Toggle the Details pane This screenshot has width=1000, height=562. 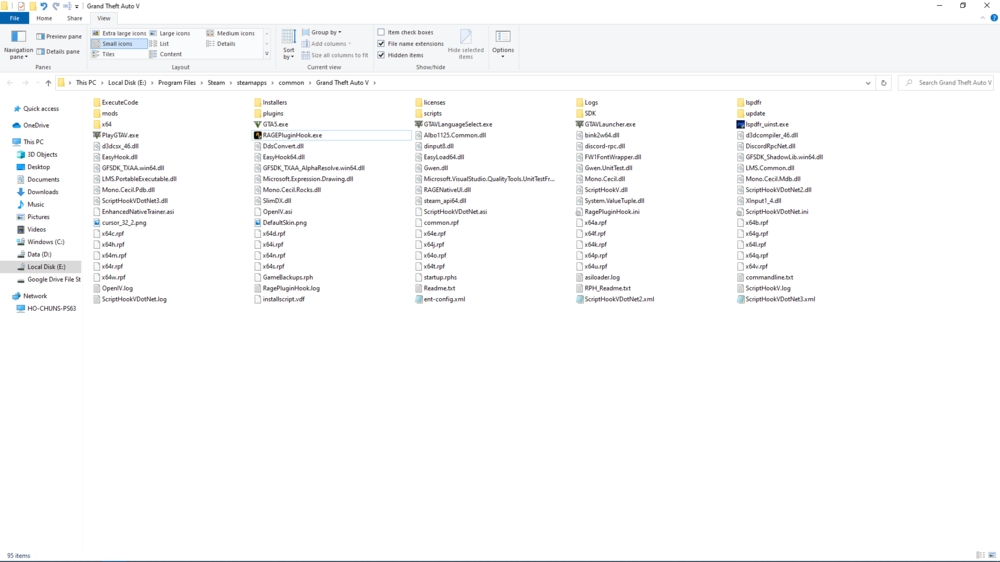pyautogui.click(x=58, y=52)
